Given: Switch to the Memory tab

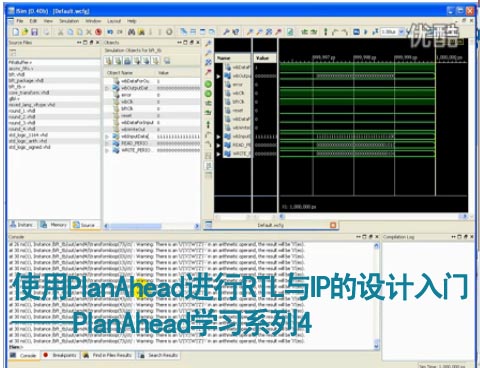Looking at the screenshot, I should (x=54, y=225).
